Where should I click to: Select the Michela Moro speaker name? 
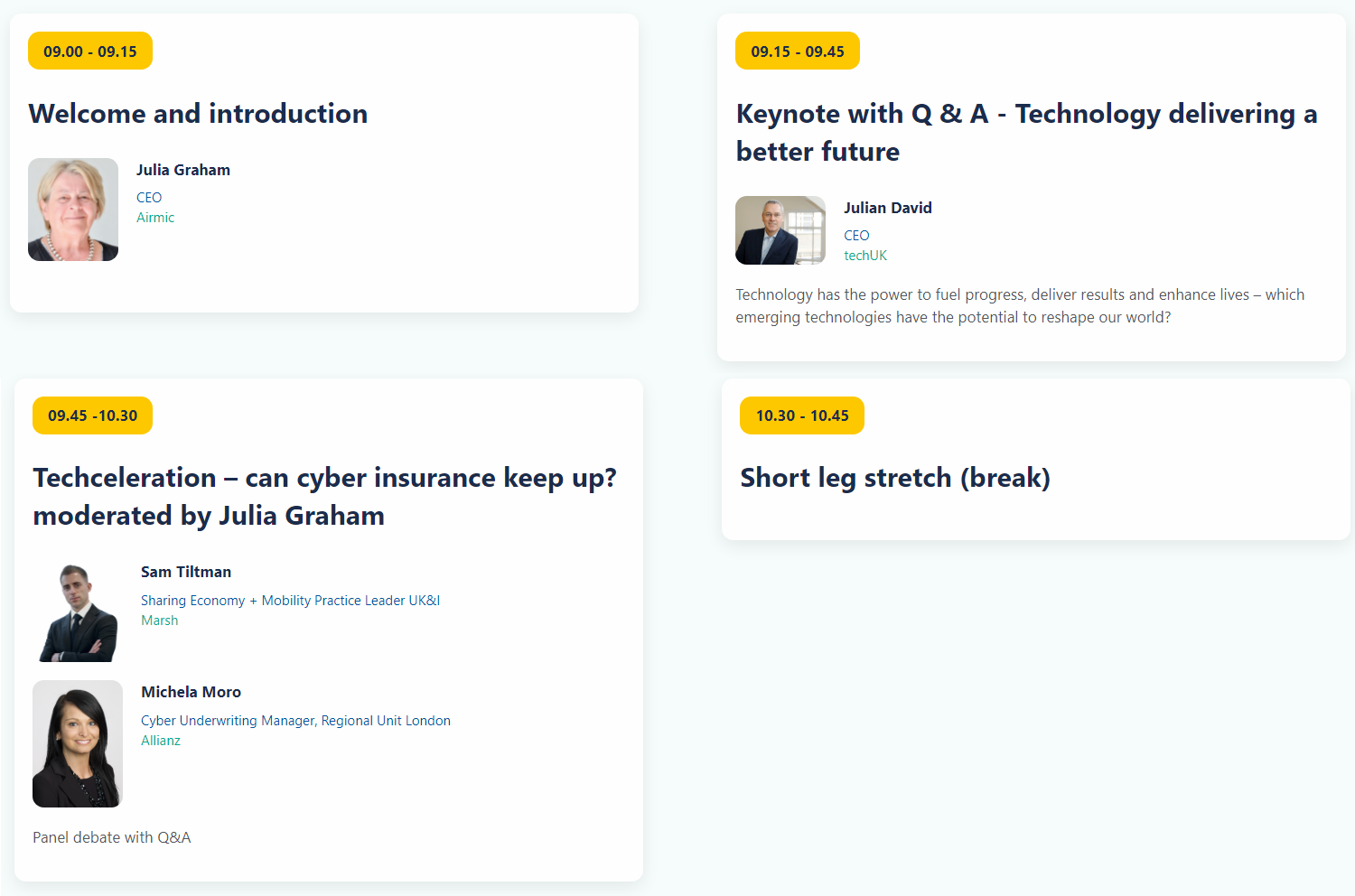(x=192, y=692)
